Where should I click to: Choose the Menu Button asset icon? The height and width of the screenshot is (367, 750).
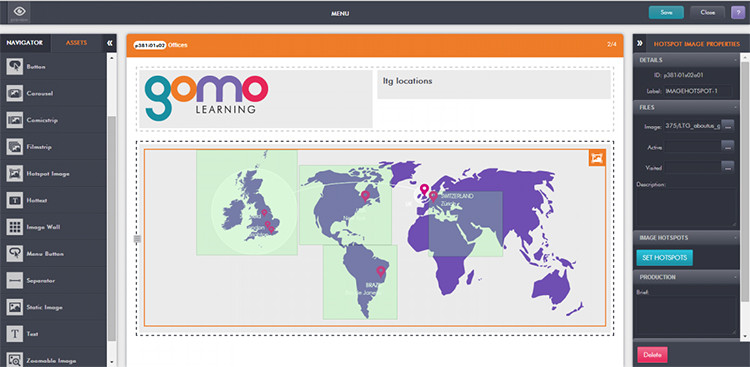(x=15, y=254)
